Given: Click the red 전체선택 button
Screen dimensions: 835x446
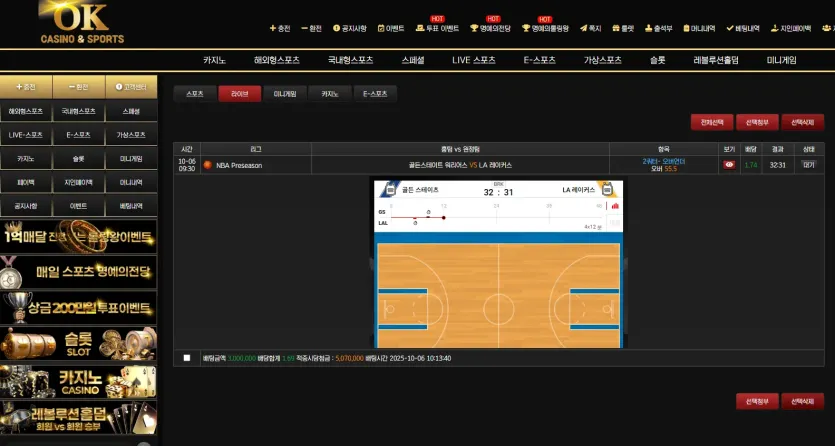Looking at the screenshot, I should pos(712,122).
